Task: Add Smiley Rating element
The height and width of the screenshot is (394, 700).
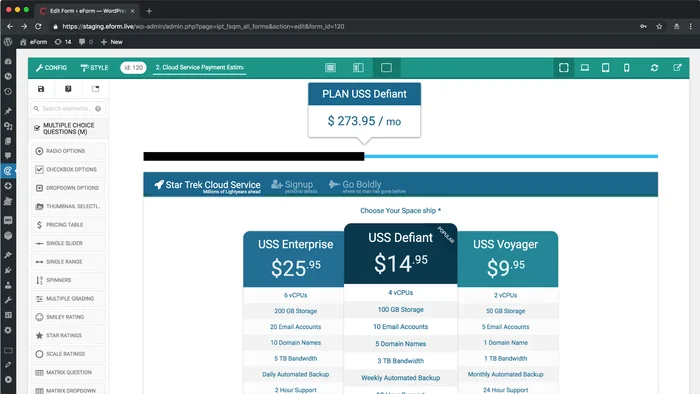Action: coord(68,317)
